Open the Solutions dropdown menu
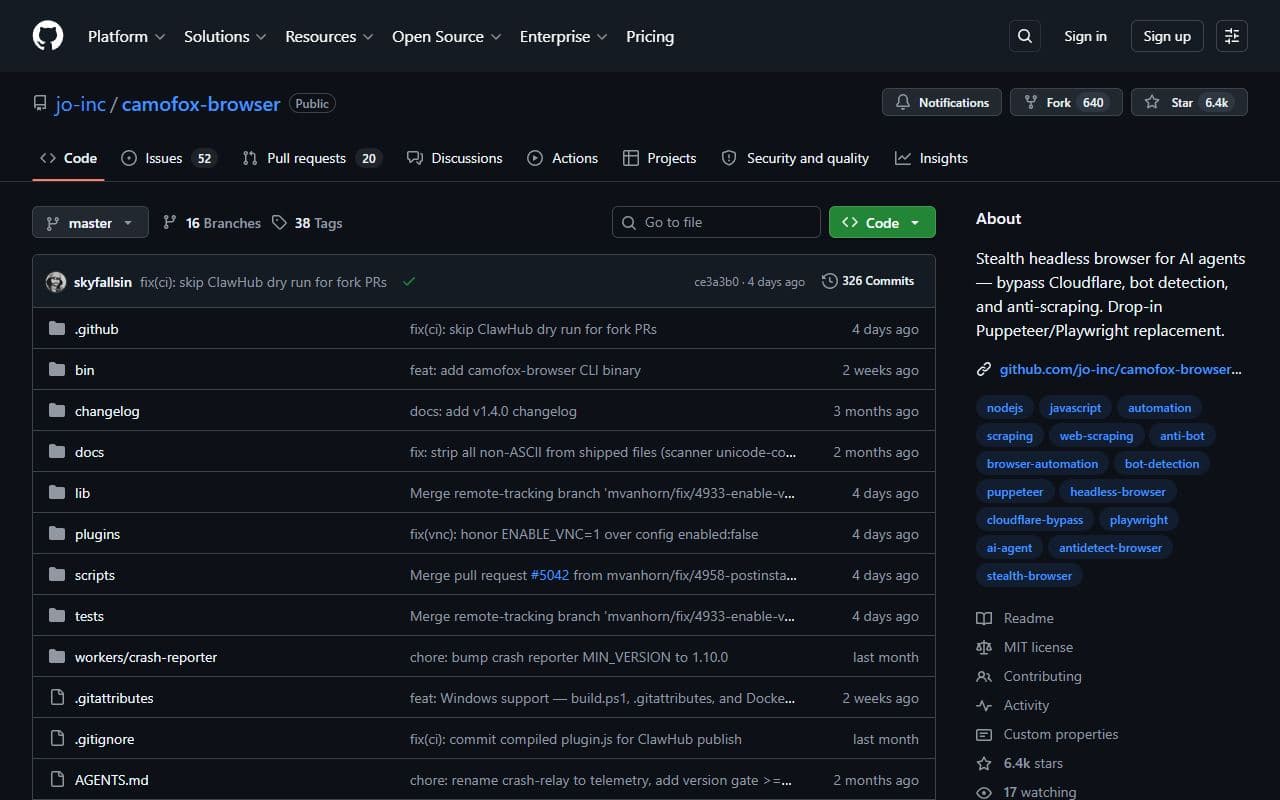Image resolution: width=1280 pixels, height=800 pixels. point(225,36)
